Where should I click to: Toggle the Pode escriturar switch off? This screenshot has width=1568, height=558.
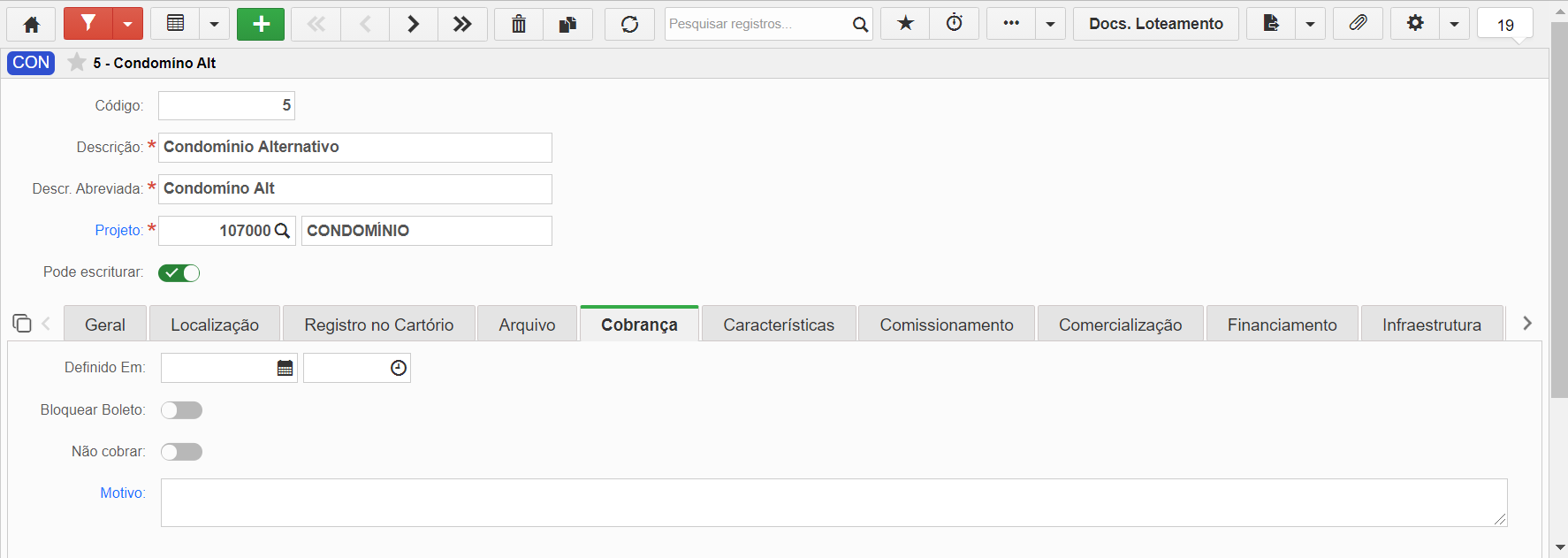tap(179, 272)
